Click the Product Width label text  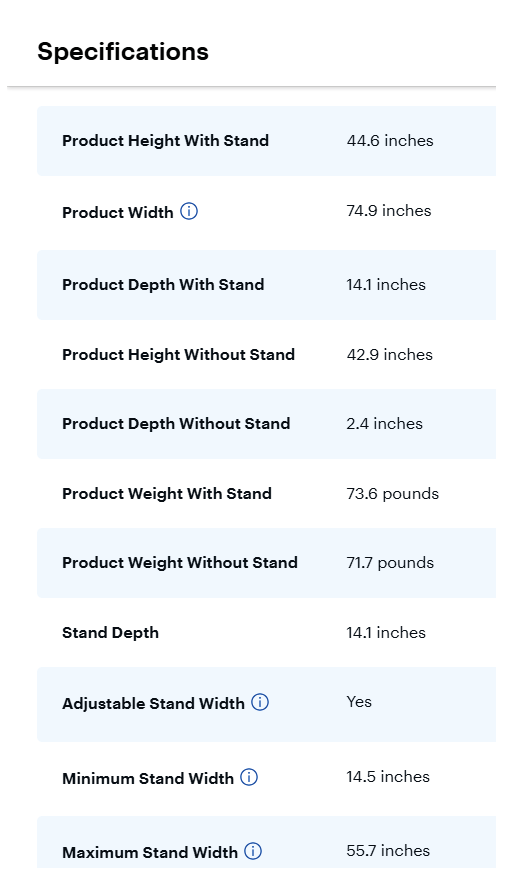[118, 212]
